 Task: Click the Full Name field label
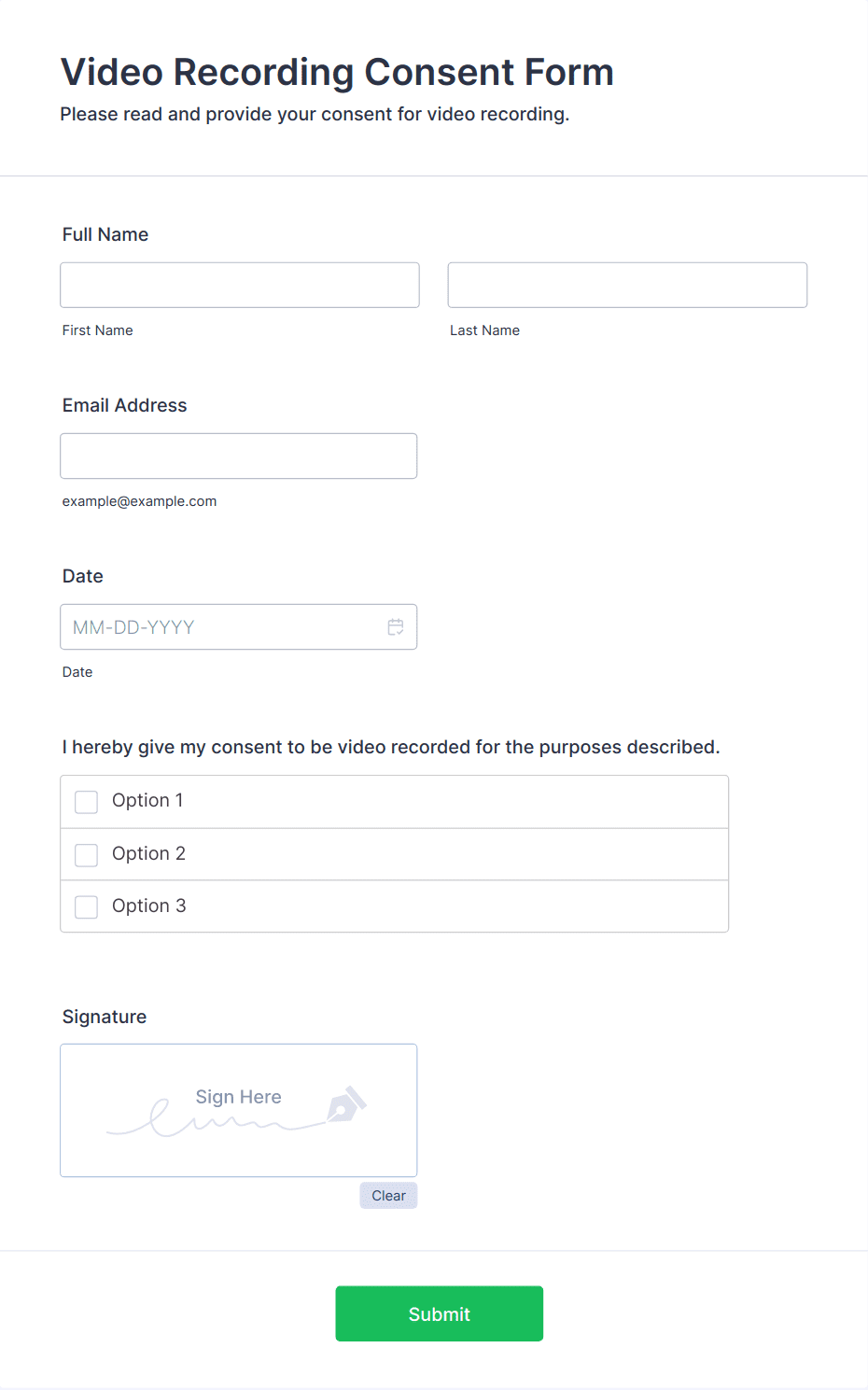point(105,234)
